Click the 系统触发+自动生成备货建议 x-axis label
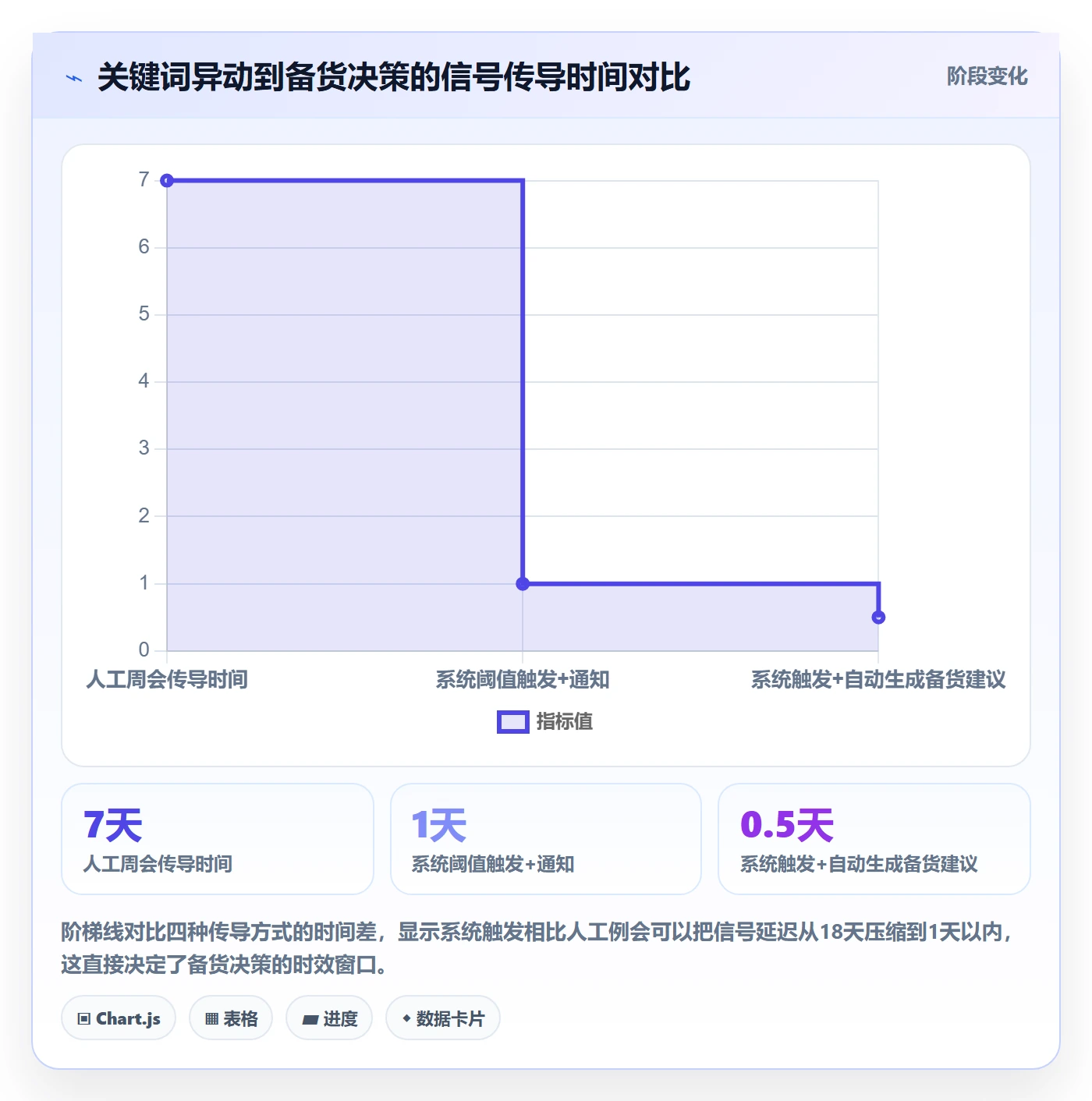The height and width of the screenshot is (1101, 1092). pyautogui.click(x=878, y=680)
